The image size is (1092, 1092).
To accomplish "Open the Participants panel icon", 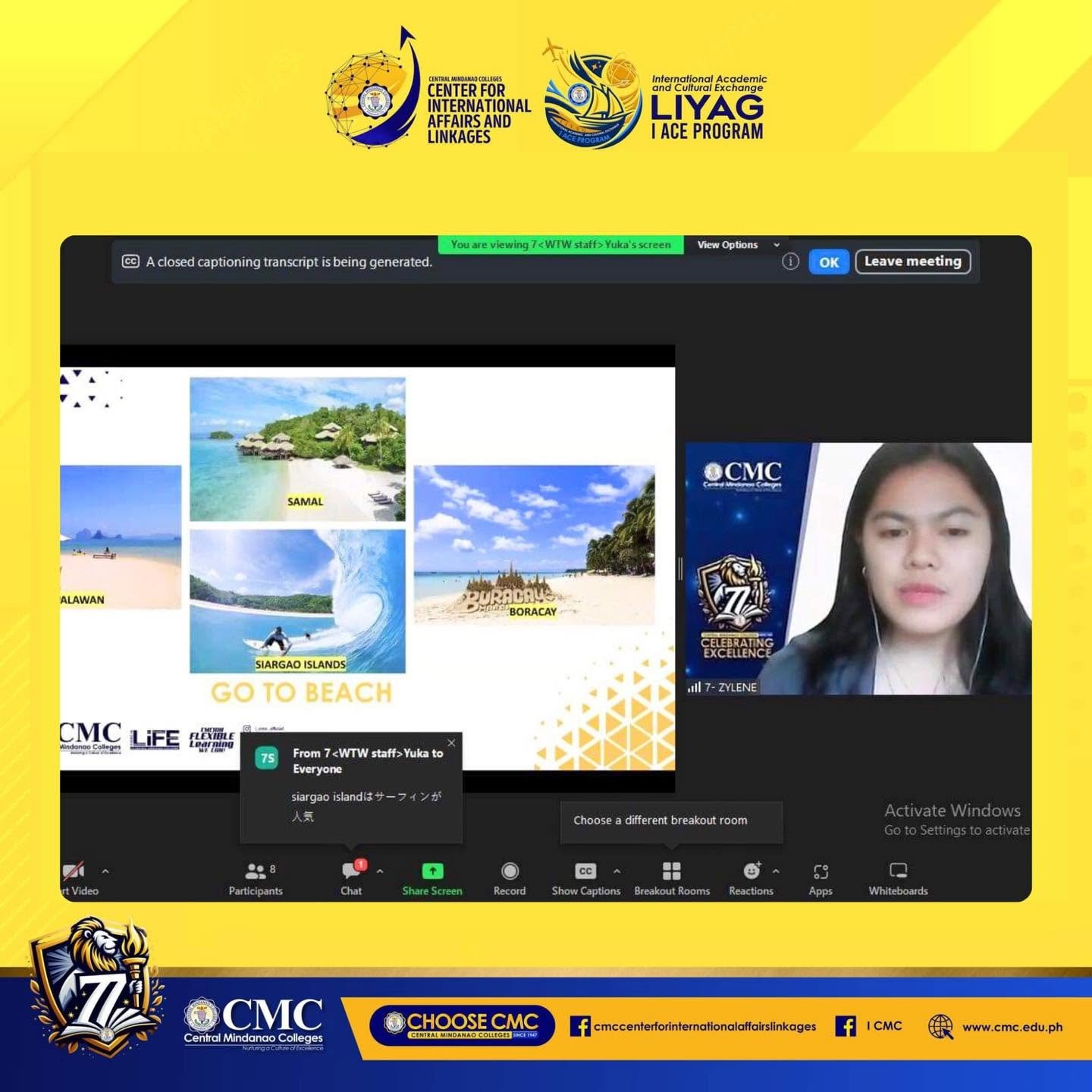I will tap(256, 871).
